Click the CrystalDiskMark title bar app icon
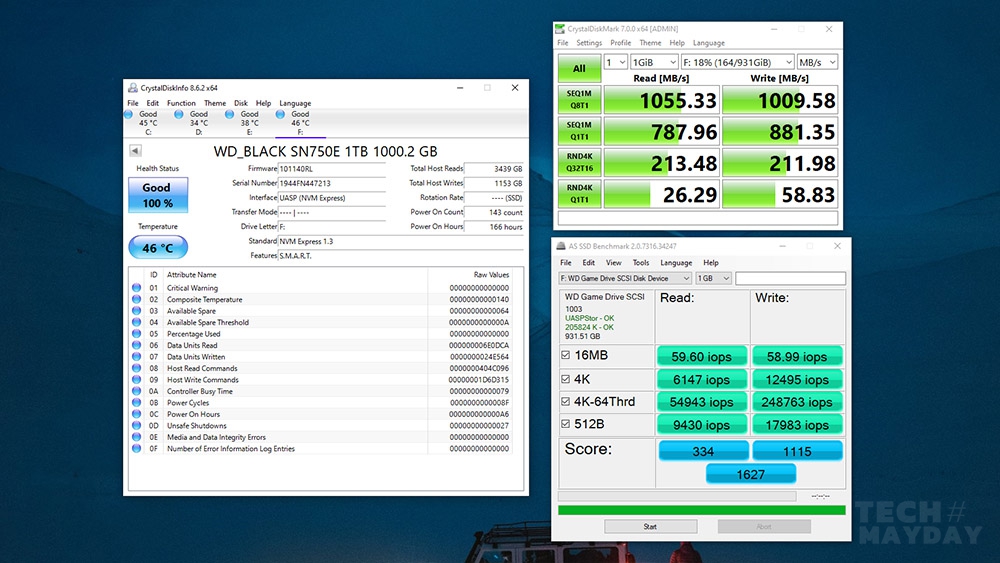Screen dimensions: 1000x563 [560, 29]
